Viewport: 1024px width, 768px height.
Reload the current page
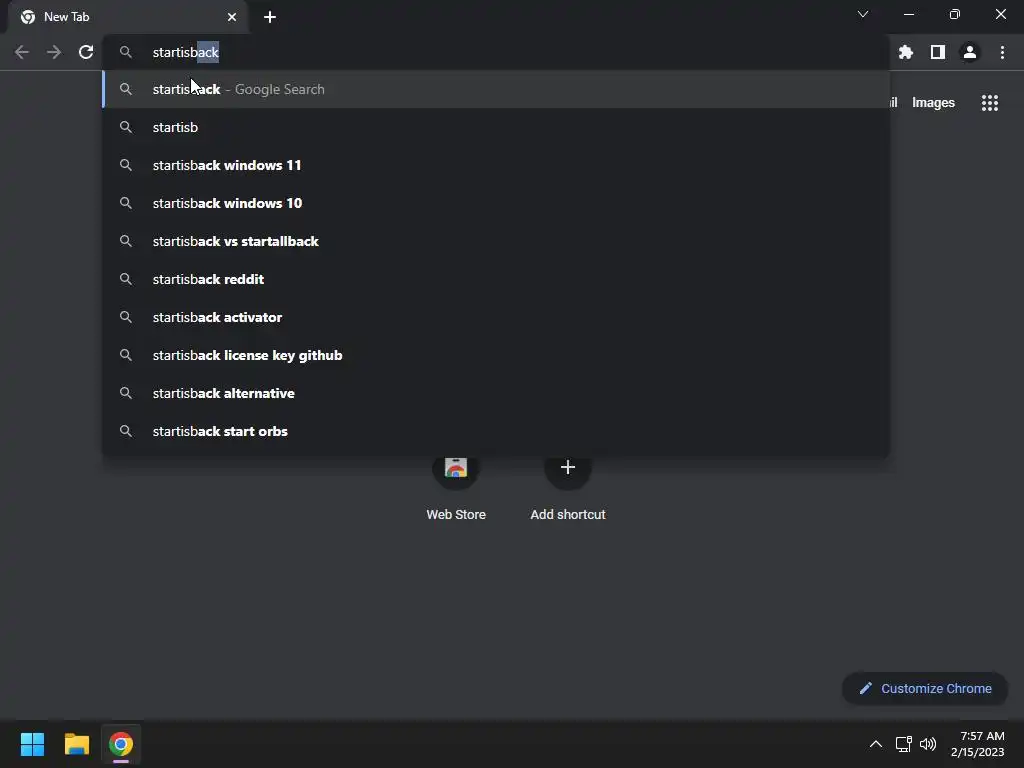(x=86, y=52)
